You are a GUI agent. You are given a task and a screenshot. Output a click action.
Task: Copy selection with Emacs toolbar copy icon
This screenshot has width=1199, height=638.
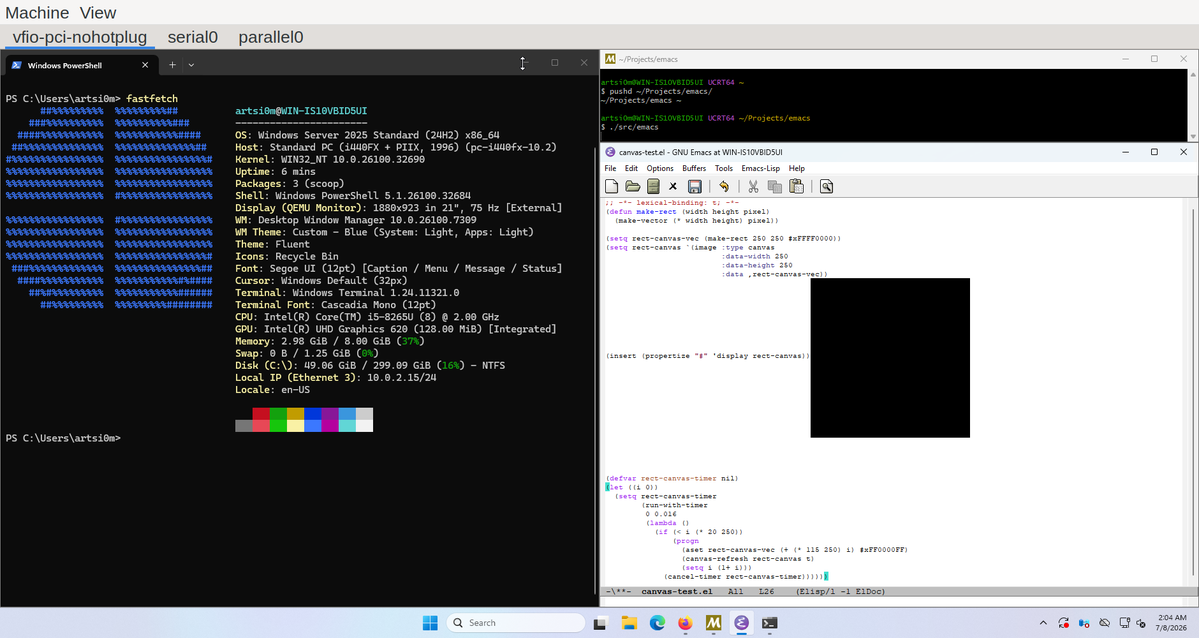[x=775, y=186]
